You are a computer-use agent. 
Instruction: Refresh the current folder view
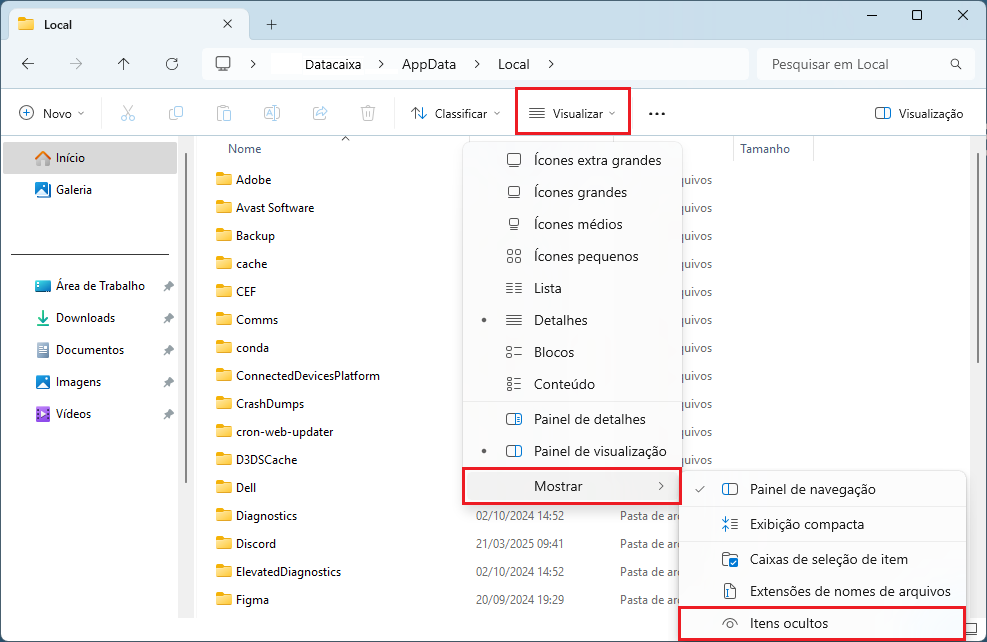click(x=172, y=64)
